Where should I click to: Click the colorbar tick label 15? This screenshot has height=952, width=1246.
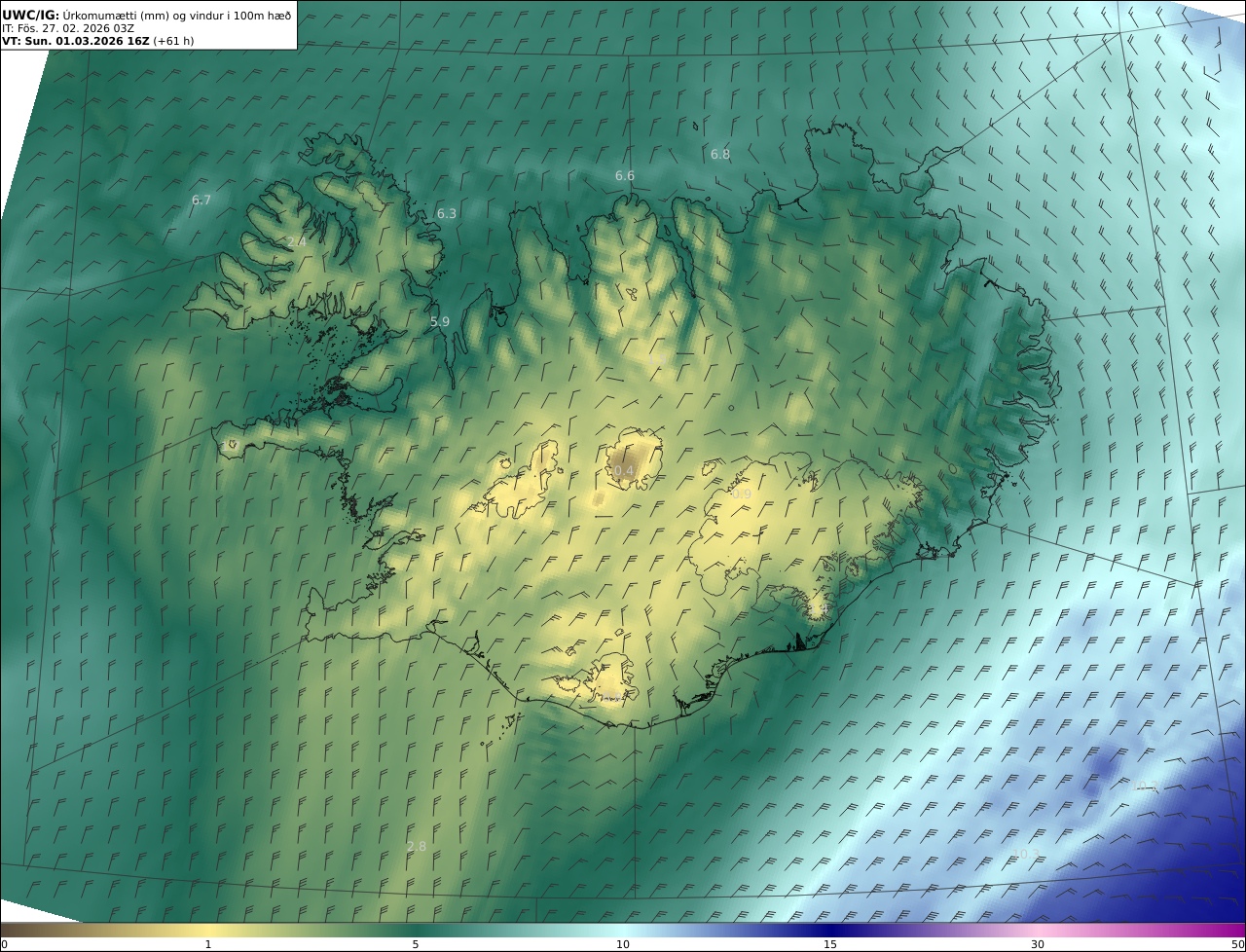click(830, 944)
